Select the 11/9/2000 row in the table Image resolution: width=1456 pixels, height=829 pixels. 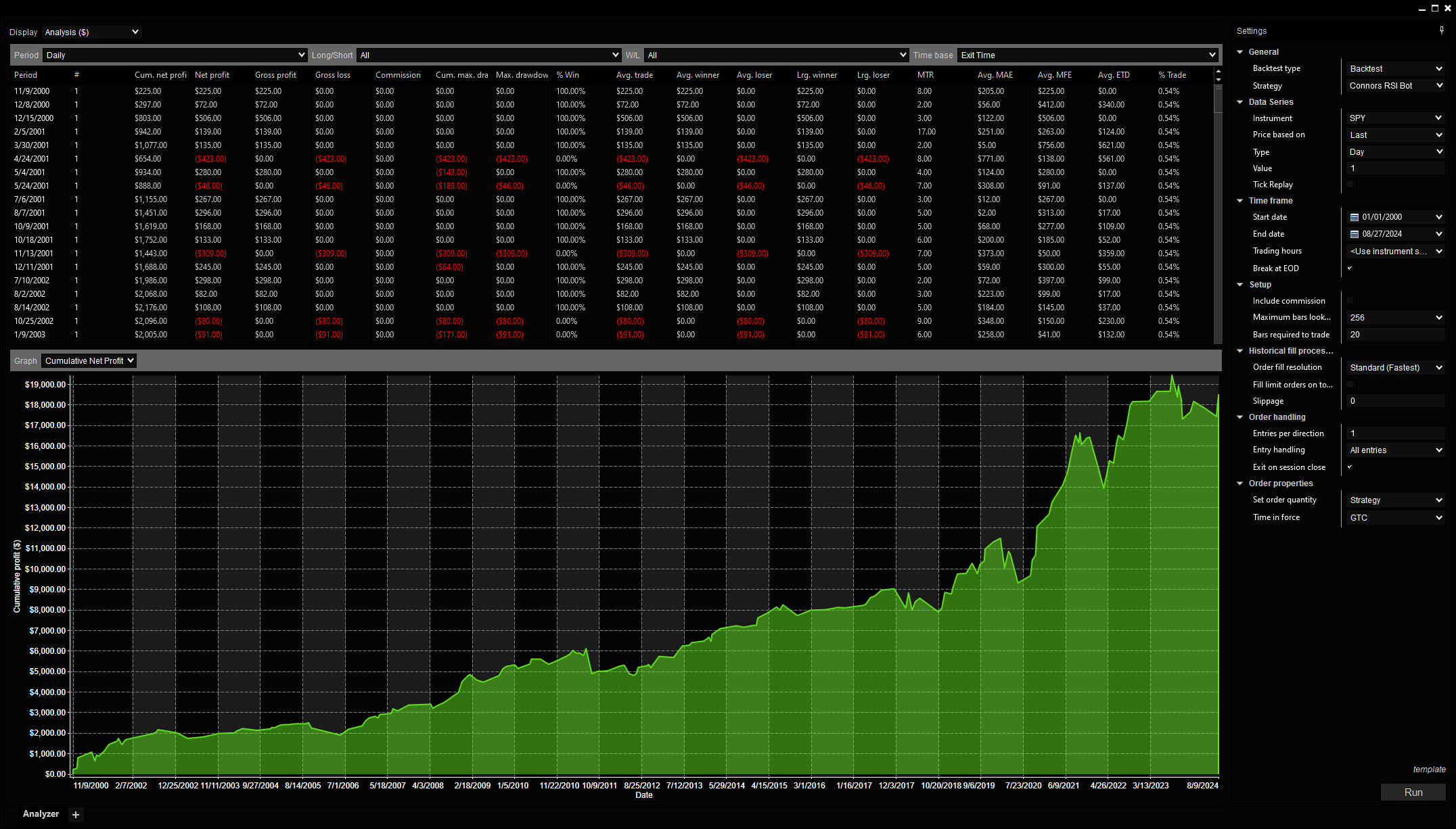click(612, 91)
